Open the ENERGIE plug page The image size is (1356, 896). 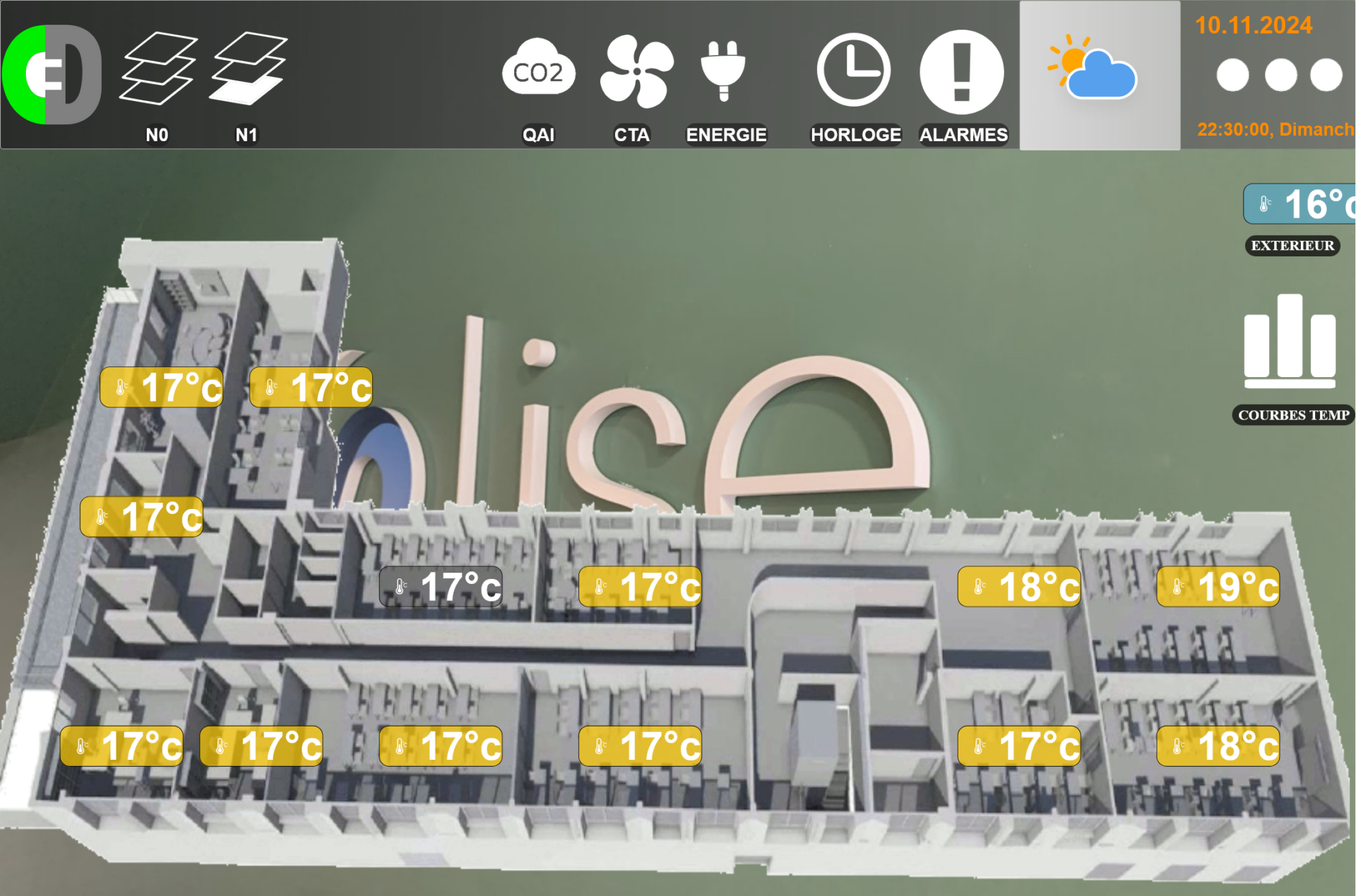pyautogui.click(x=723, y=70)
